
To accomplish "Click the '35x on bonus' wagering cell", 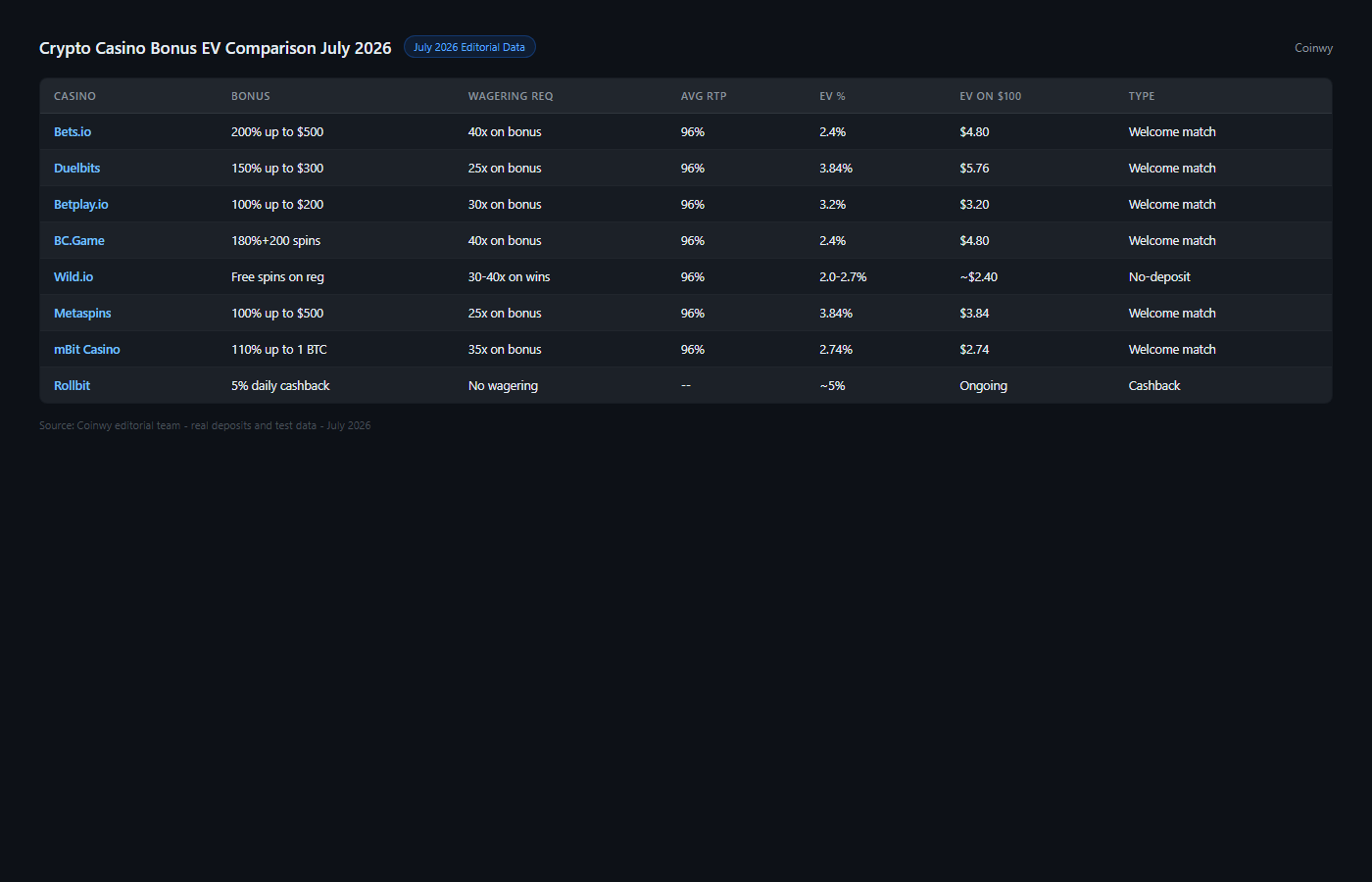I will coord(505,350).
